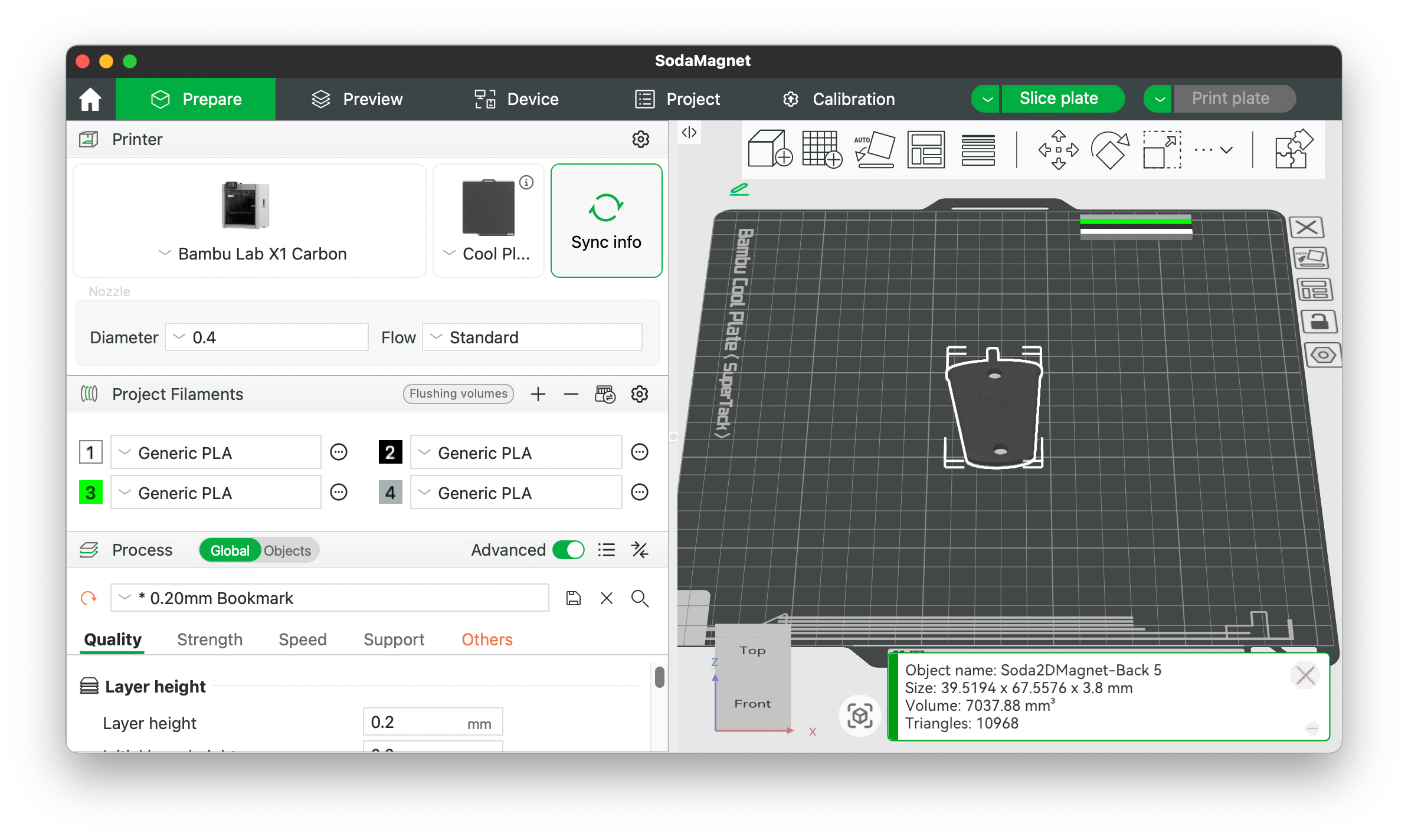Open the Assembly view puzzle icon
The height and width of the screenshot is (840, 1408).
1294,149
